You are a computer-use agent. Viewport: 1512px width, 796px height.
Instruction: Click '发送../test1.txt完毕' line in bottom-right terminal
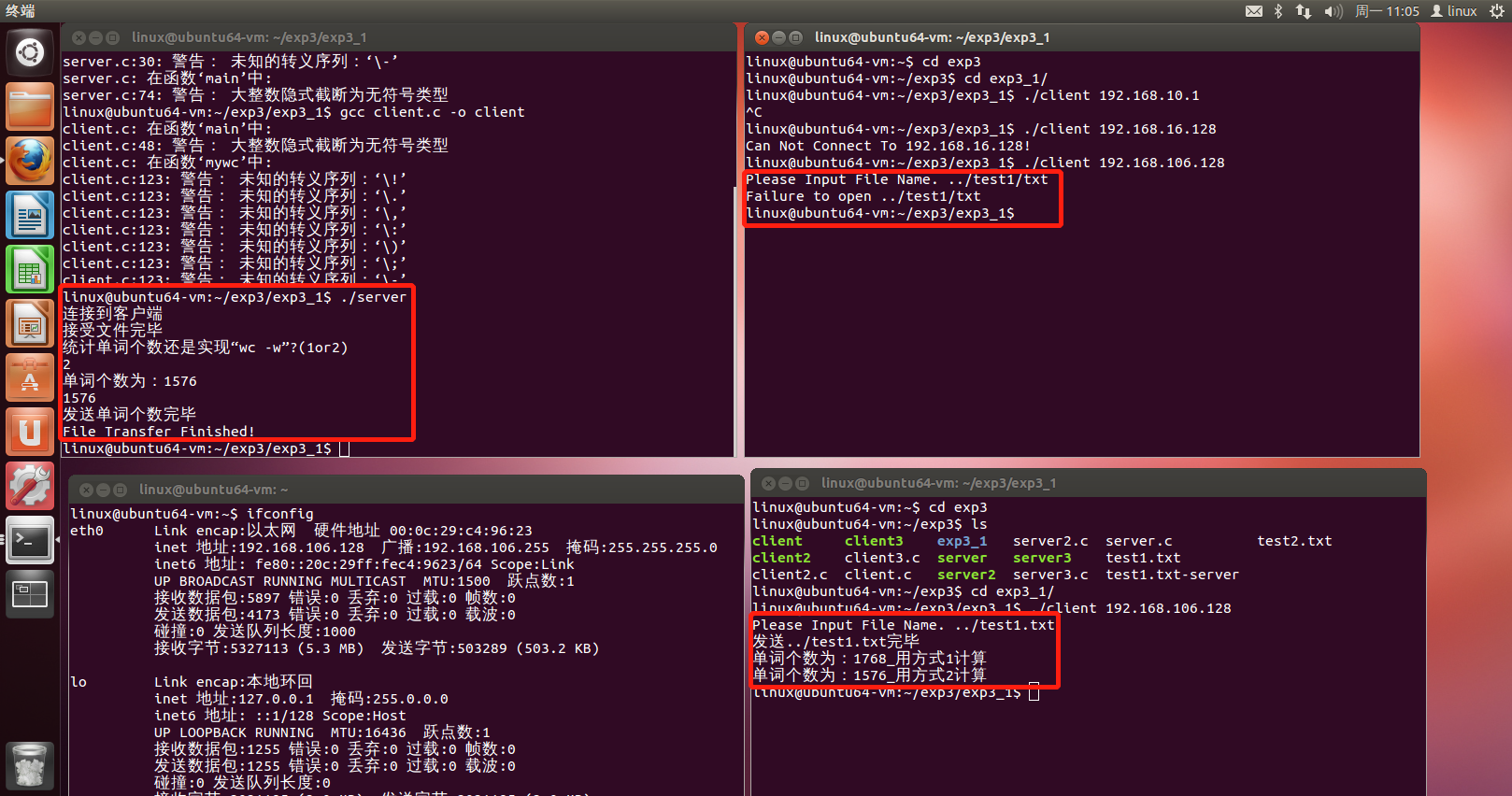[x=835, y=642]
